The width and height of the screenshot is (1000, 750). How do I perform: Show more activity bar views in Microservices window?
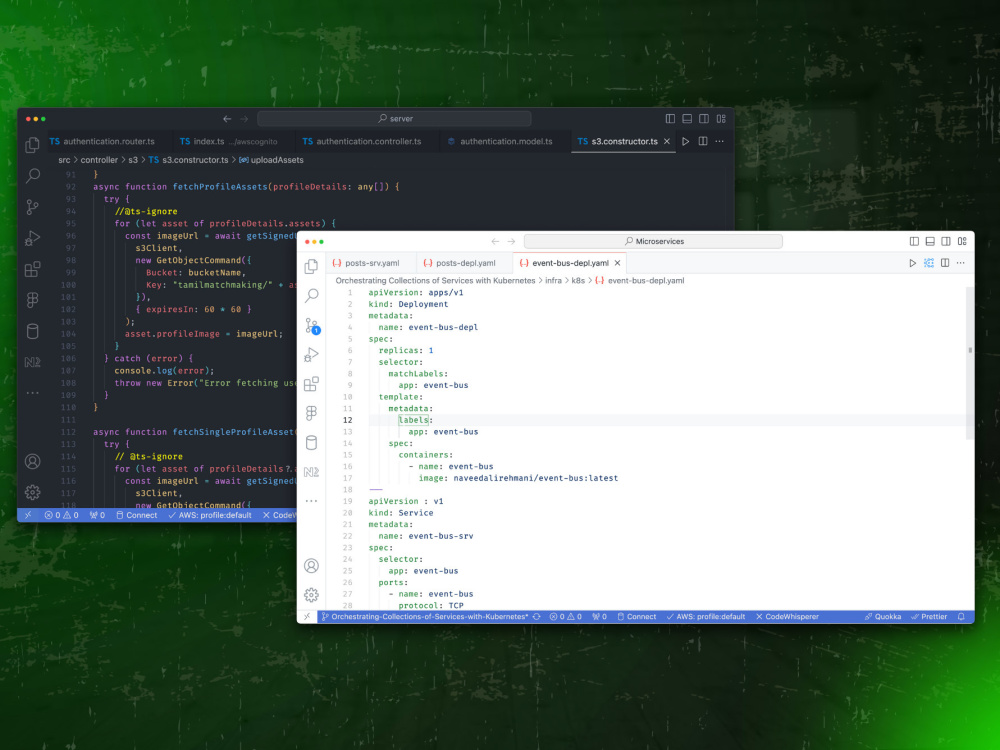tap(311, 501)
